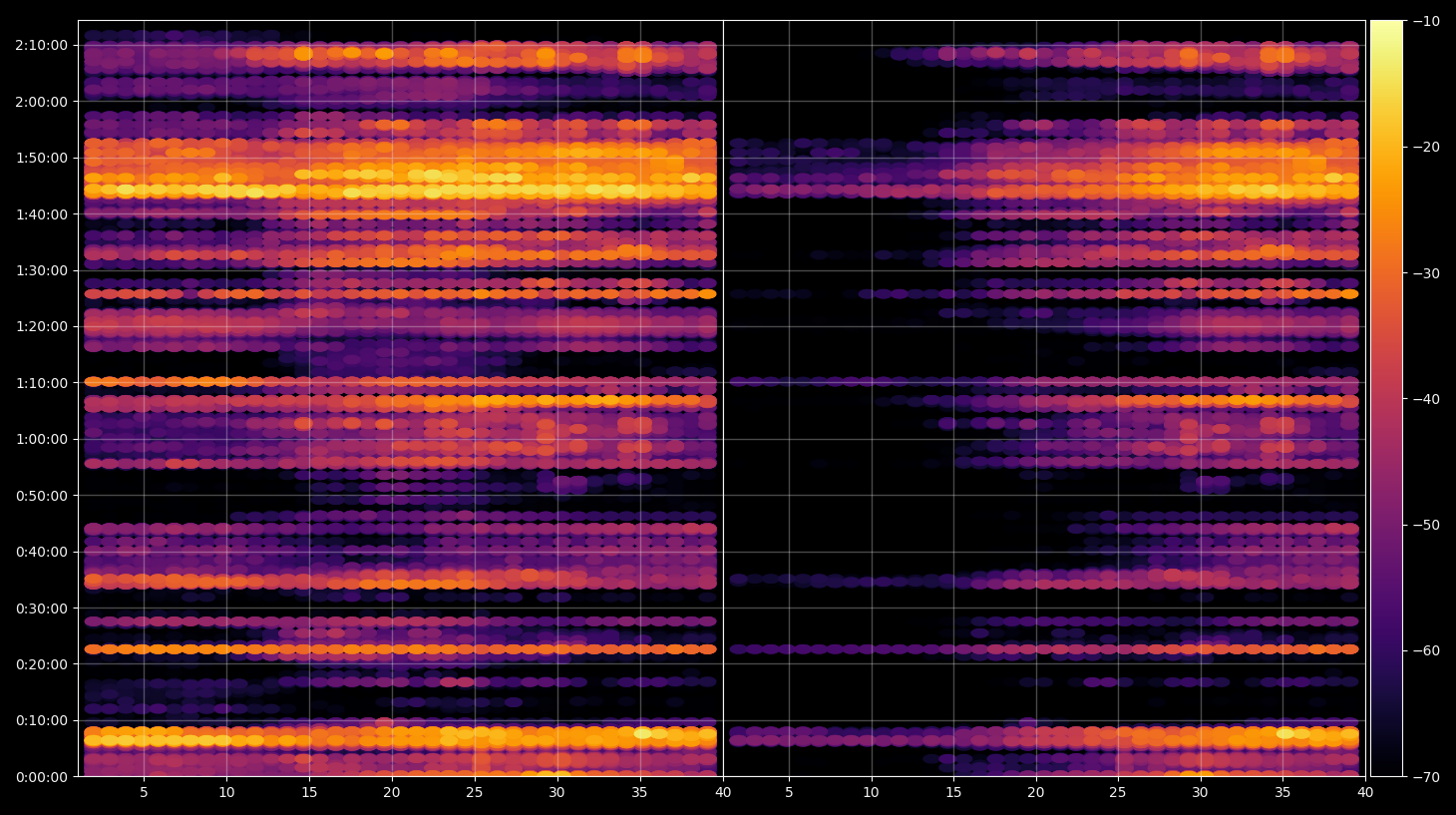Click the −30 colorbar tick label
Viewport: 1456px width, 815px height.
1426,273
